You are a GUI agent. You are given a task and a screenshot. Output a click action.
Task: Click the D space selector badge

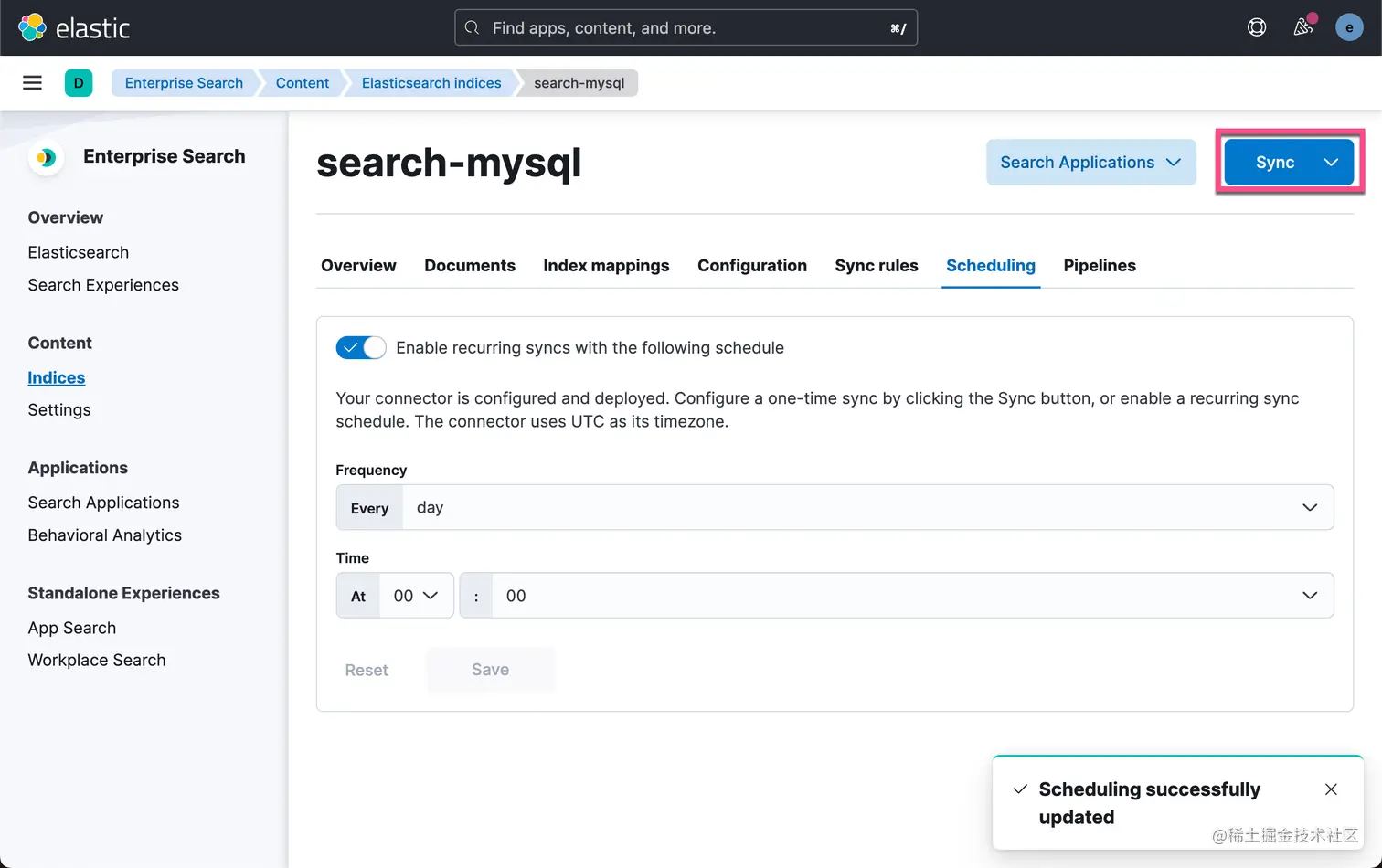[x=79, y=83]
